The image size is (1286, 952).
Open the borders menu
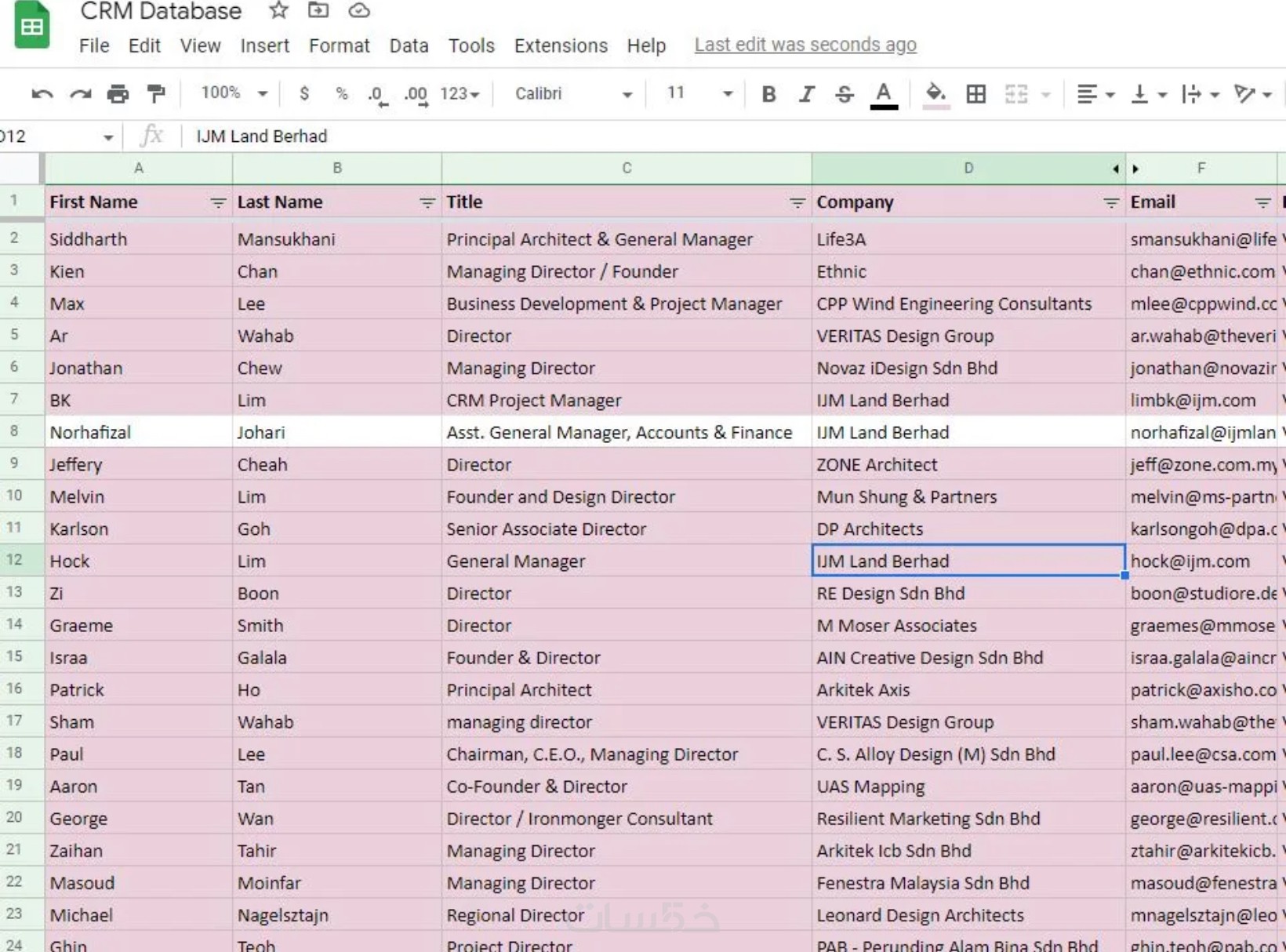[x=976, y=94]
